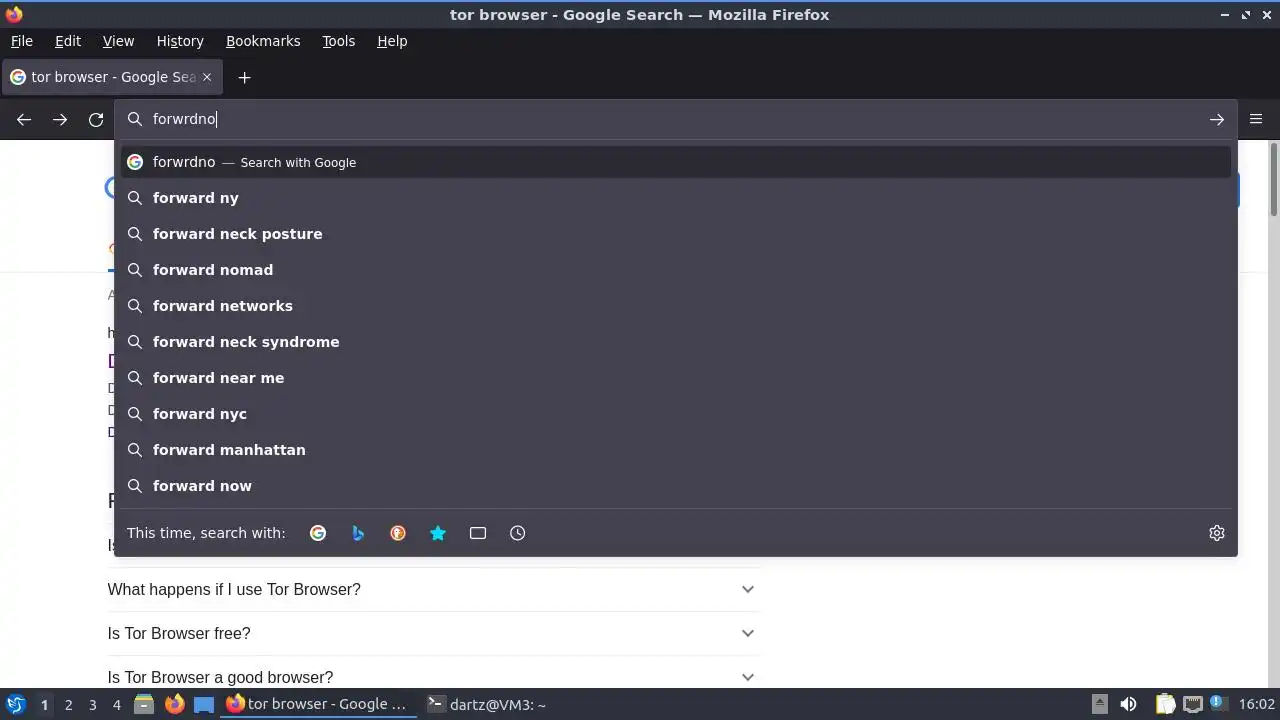Click the Go arrow in the address bar
Viewport: 1280px width, 720px height.
(1217, 119)
